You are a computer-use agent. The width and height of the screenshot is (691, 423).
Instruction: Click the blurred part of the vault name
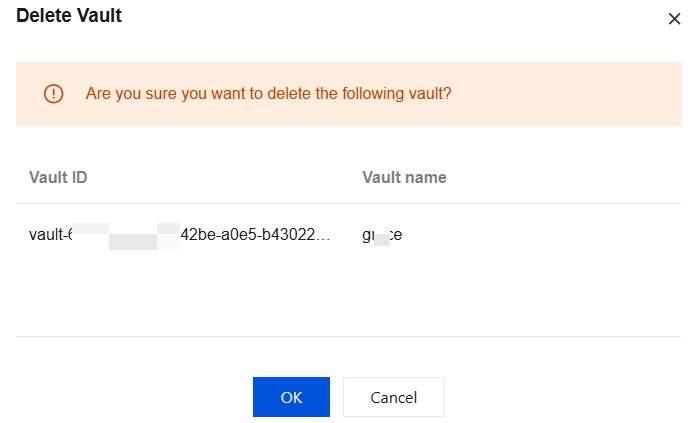[381, 237]
